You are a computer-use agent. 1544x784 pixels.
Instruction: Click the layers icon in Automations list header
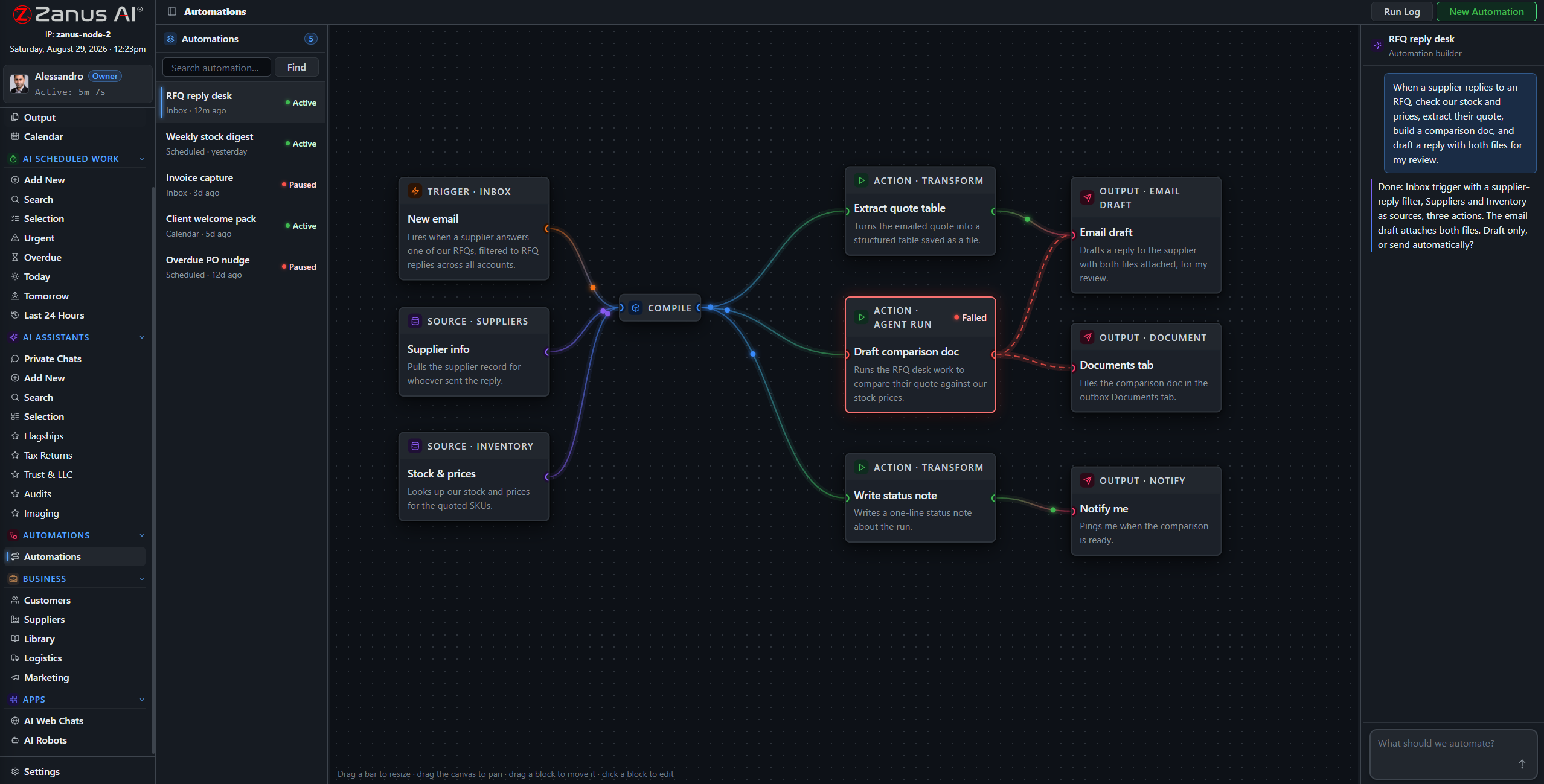pyautogui.click(x=171, y=39)
